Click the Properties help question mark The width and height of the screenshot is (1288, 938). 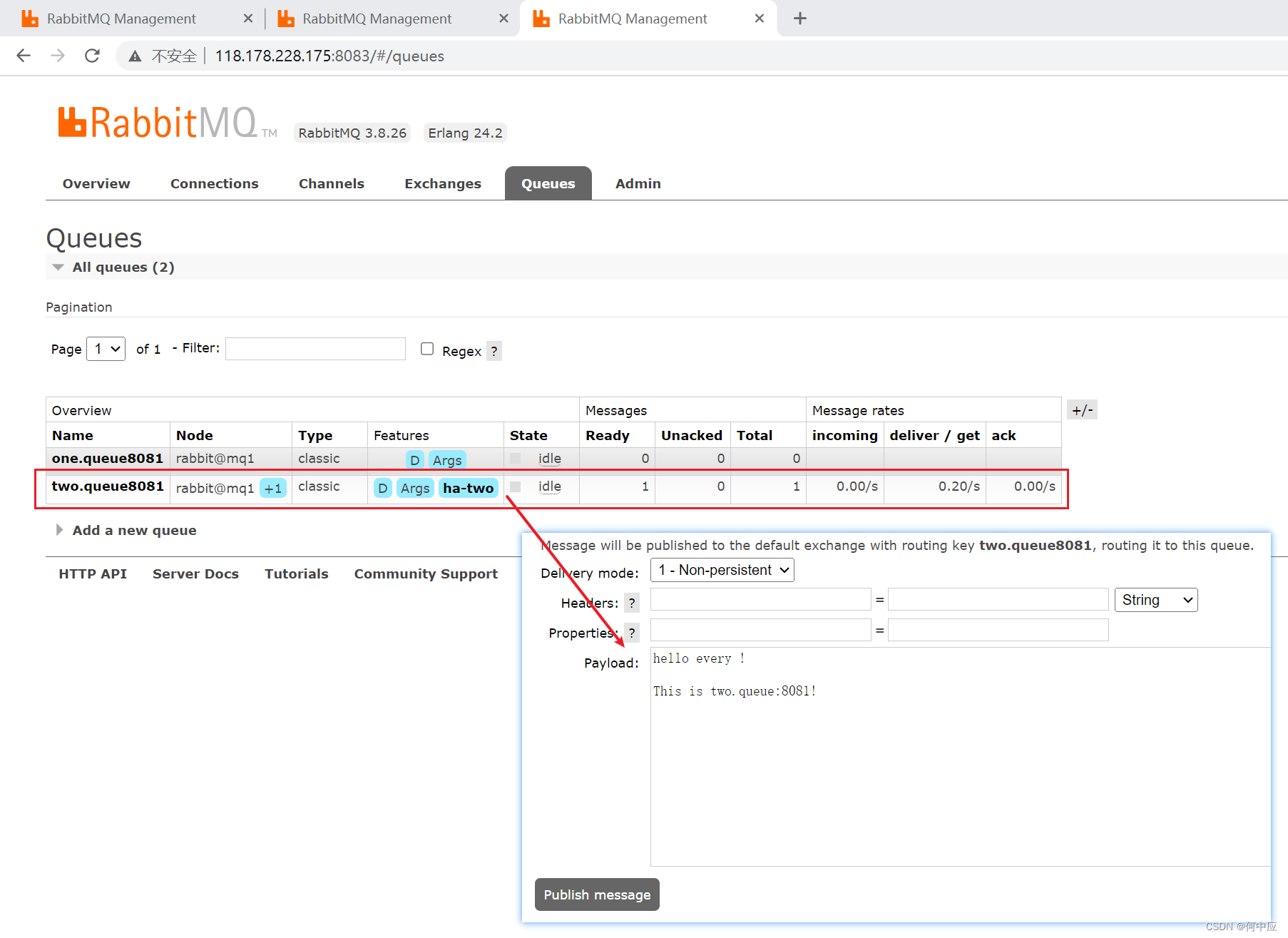pos(632,633)
